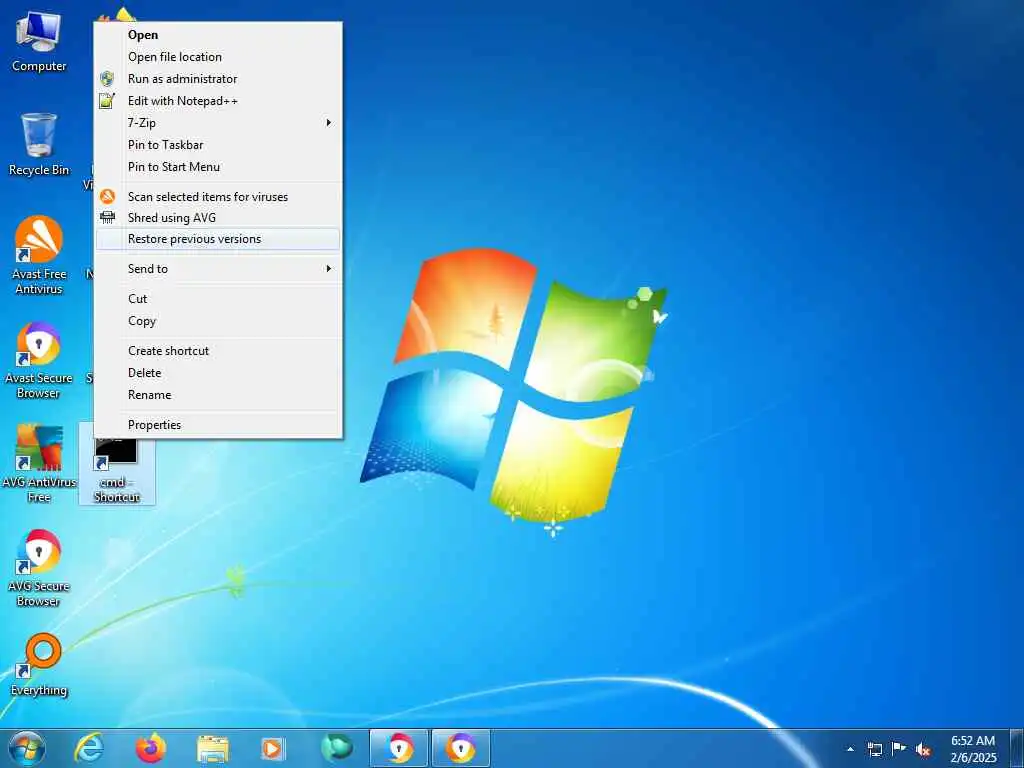This screenshot has width=1024, height=768.
Task: Choose Edit with Notepad++
Action: (218, 101)
